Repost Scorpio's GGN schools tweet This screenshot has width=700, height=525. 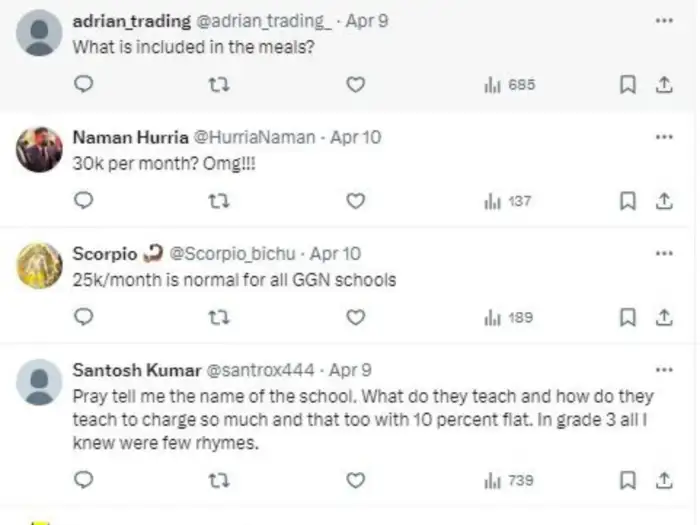point(211,317)
